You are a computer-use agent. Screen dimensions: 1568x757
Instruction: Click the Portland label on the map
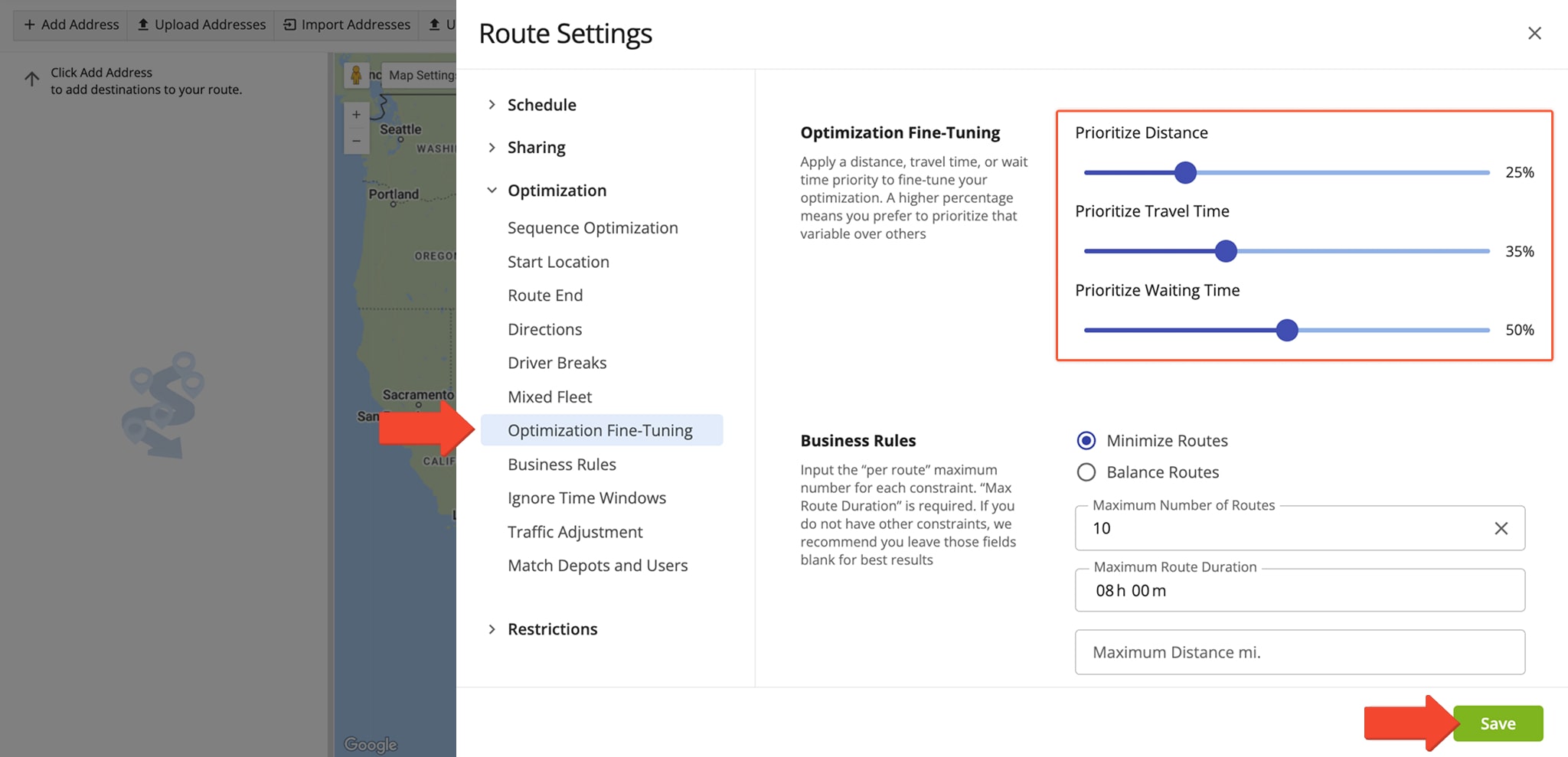[394, 194]
